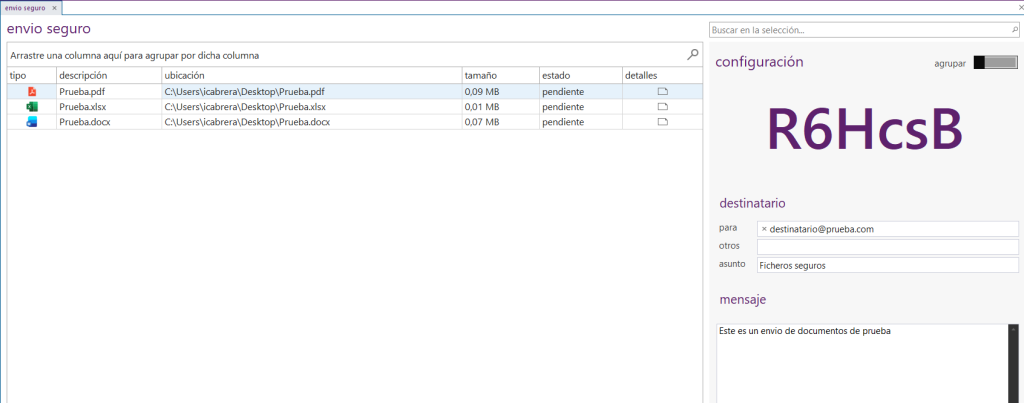This screenshot has height=403, width=1024.
Task: Click path C:\Users\icabrera\Desktop\Prueba.xlsx
Action: tap(245, 106)
